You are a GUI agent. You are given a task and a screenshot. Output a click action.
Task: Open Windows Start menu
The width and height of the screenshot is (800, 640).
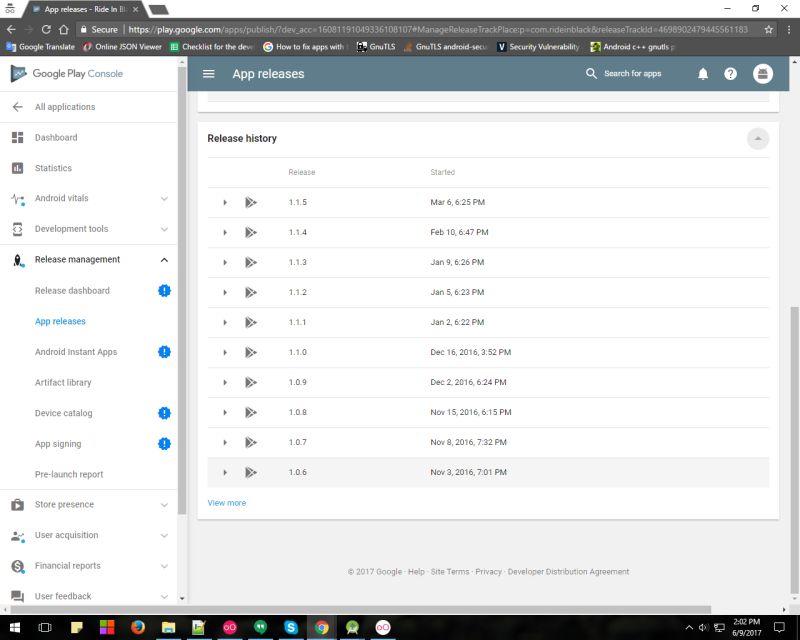[14, 627]
